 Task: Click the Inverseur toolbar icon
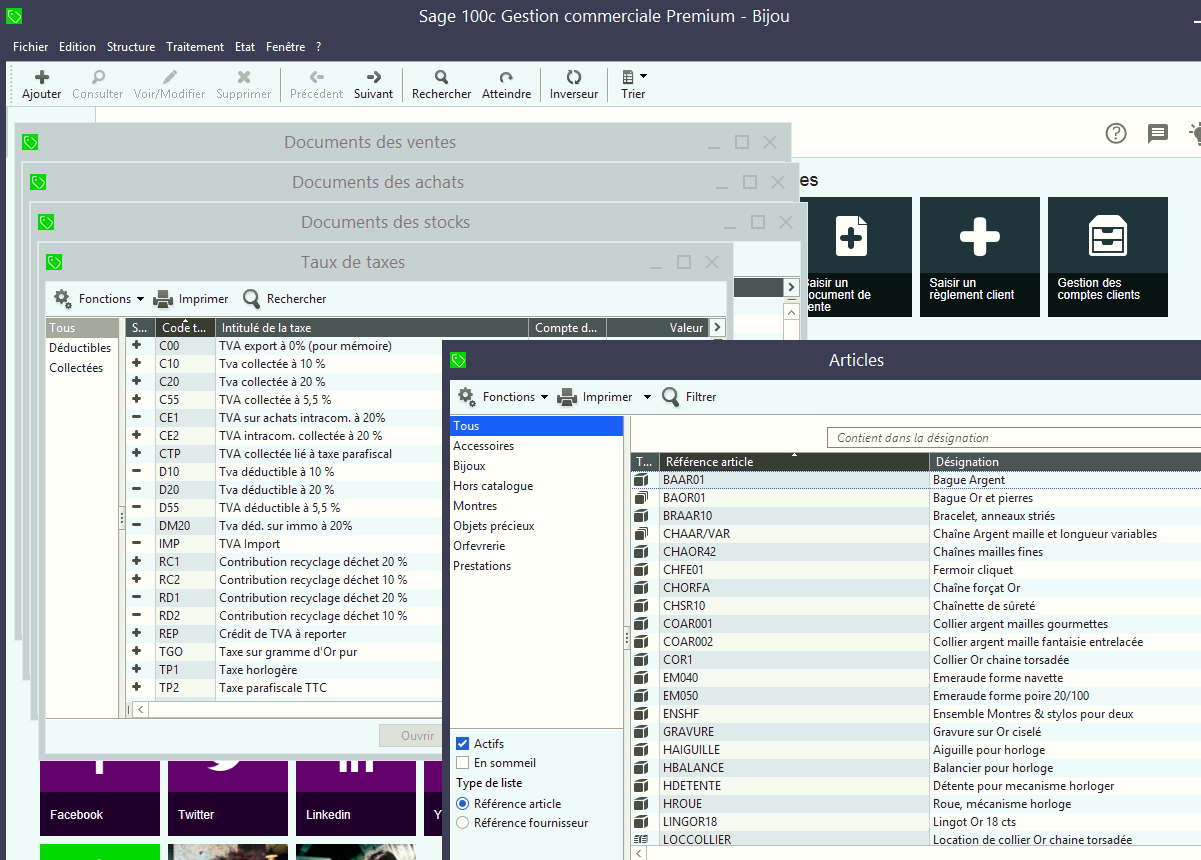(574, 77)
